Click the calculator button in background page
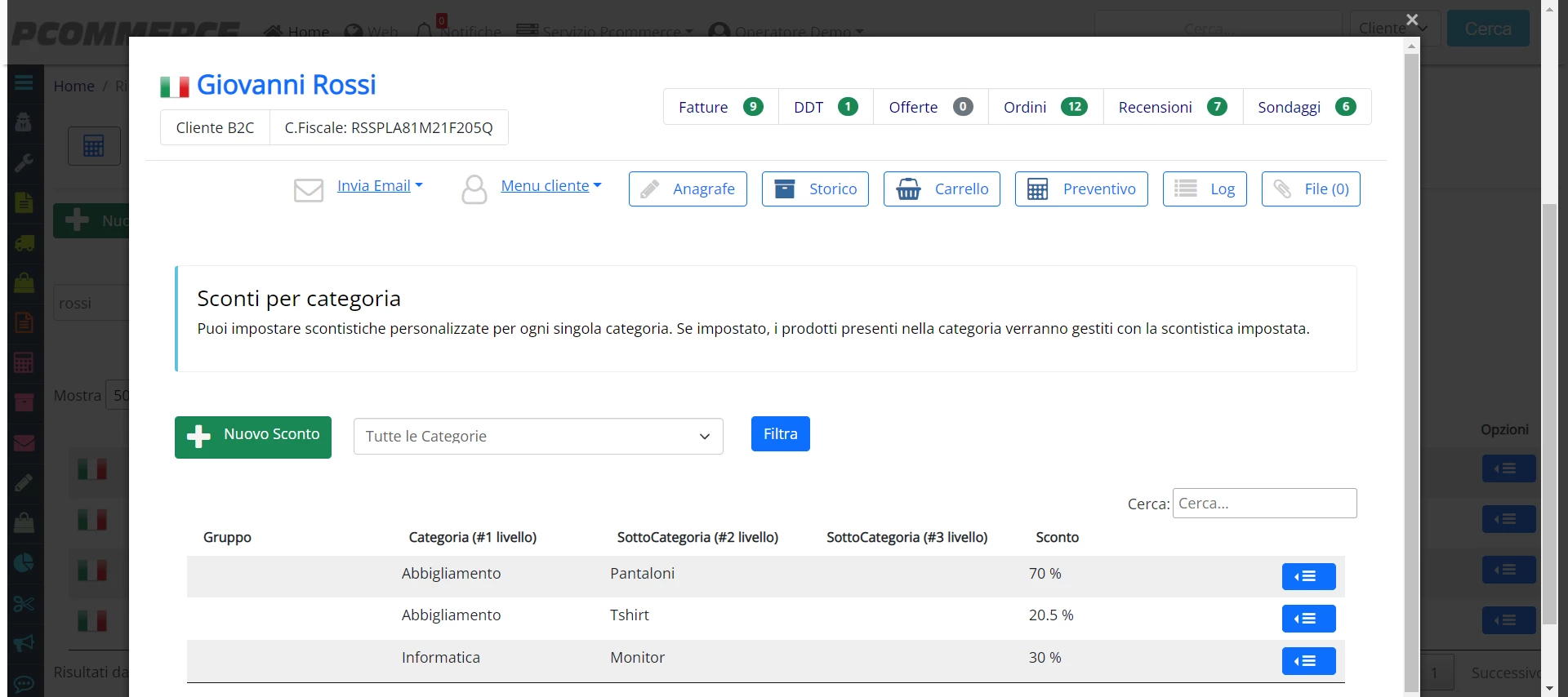The image size is (1568, 697). pos(94,146)
